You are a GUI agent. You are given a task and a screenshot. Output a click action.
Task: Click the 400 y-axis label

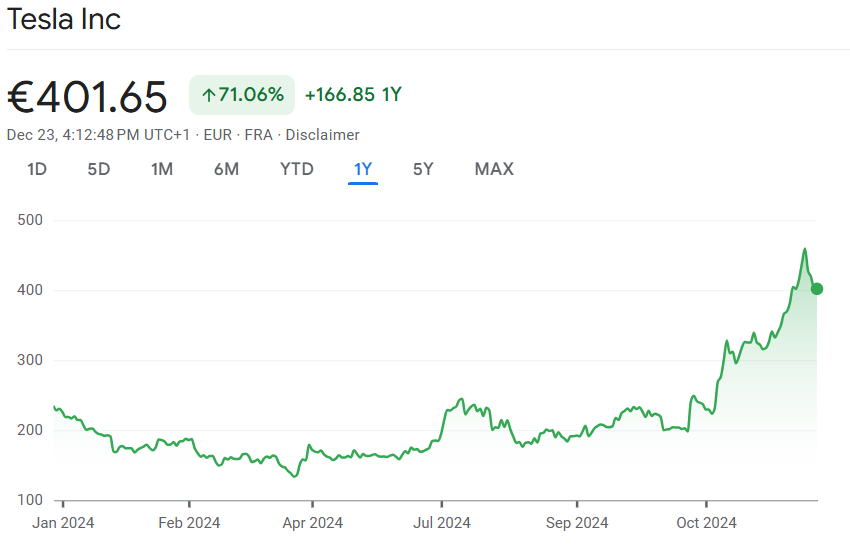pos(30,290)
